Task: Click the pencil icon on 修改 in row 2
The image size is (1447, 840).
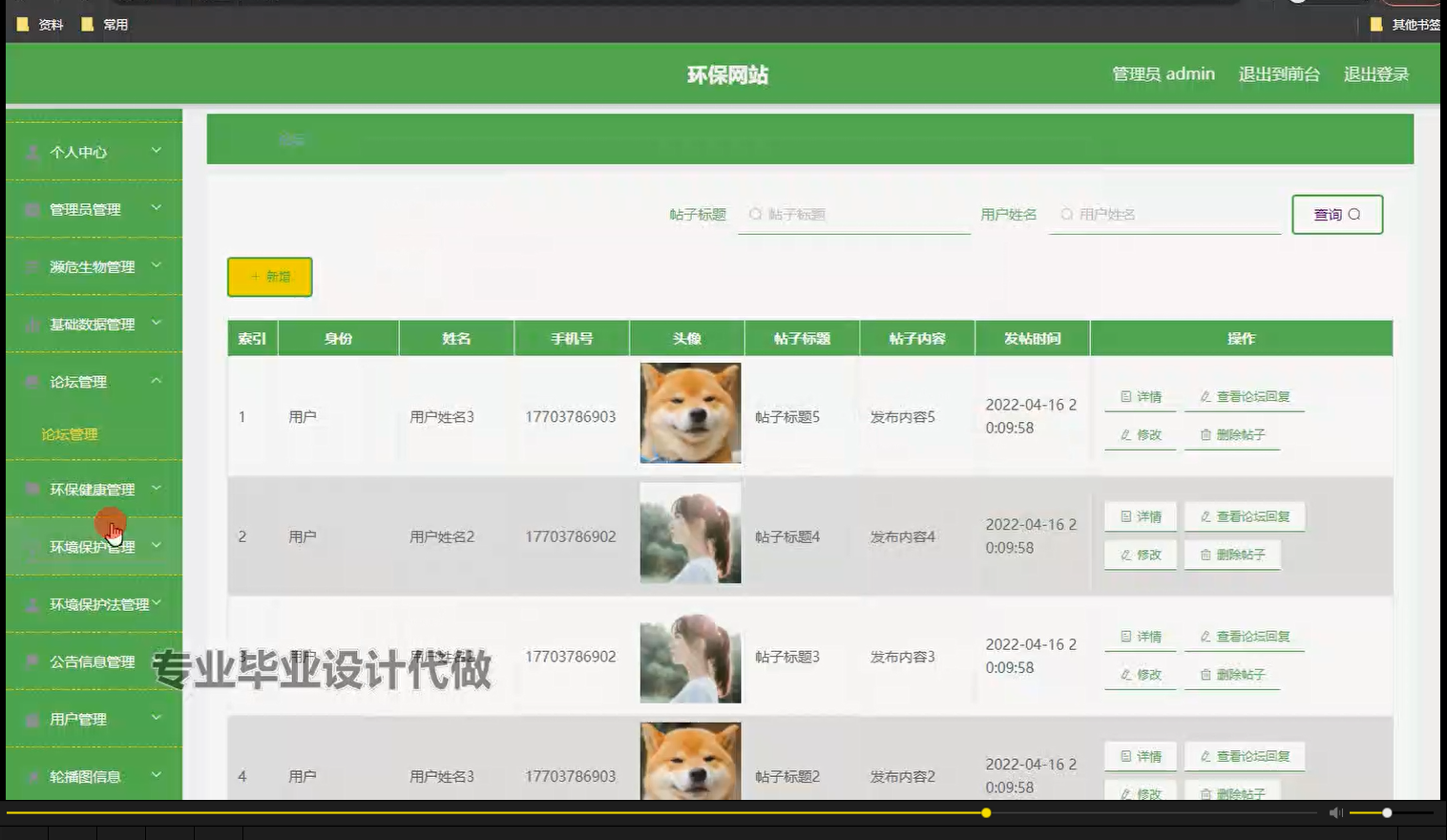Action: coord(1126,554)
